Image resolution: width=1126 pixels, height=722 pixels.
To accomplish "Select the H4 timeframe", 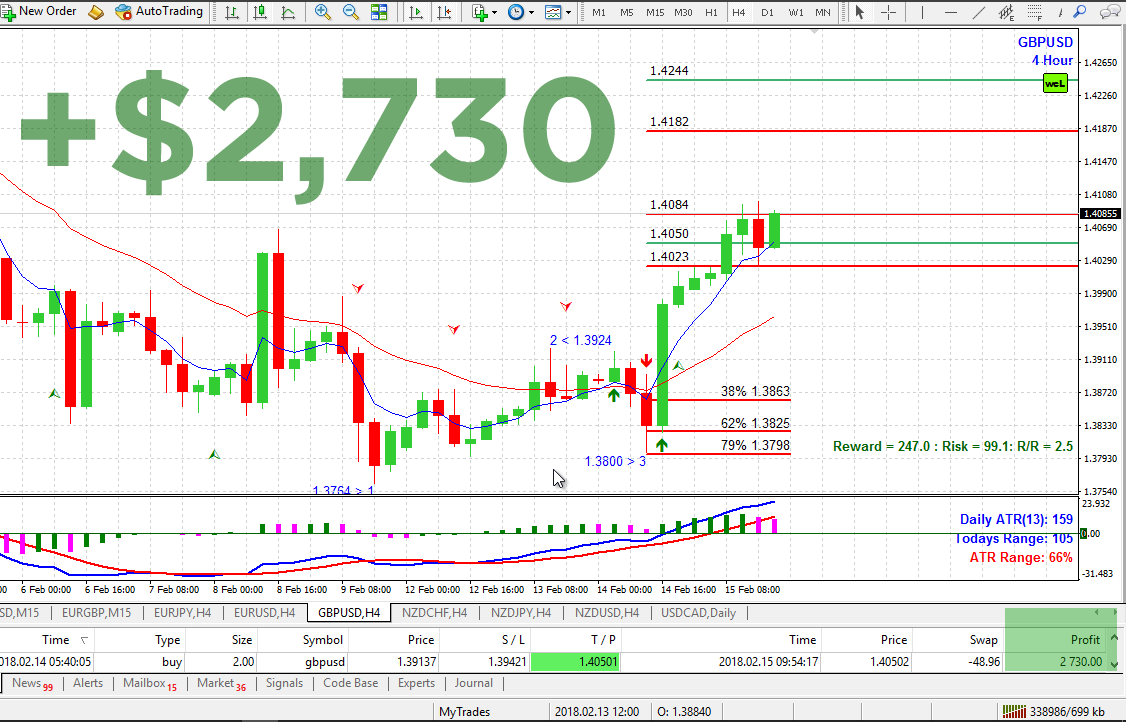I will coord(738,12).
